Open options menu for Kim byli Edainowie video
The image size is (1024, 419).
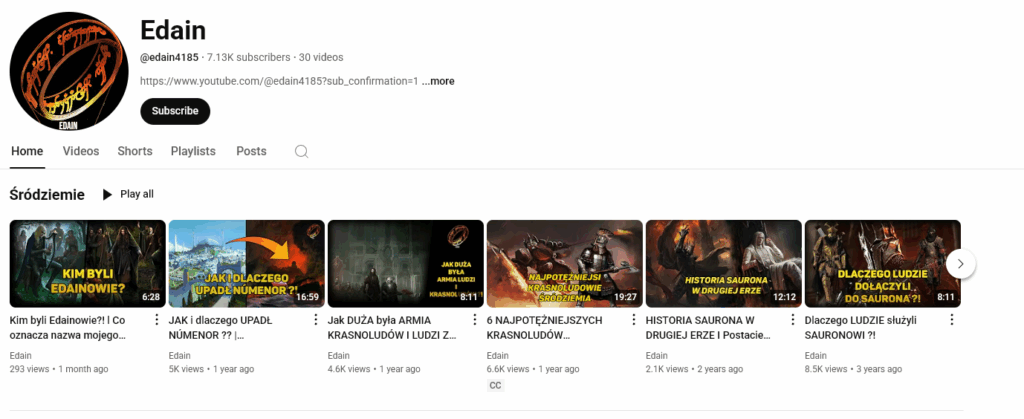pos(156,319)
